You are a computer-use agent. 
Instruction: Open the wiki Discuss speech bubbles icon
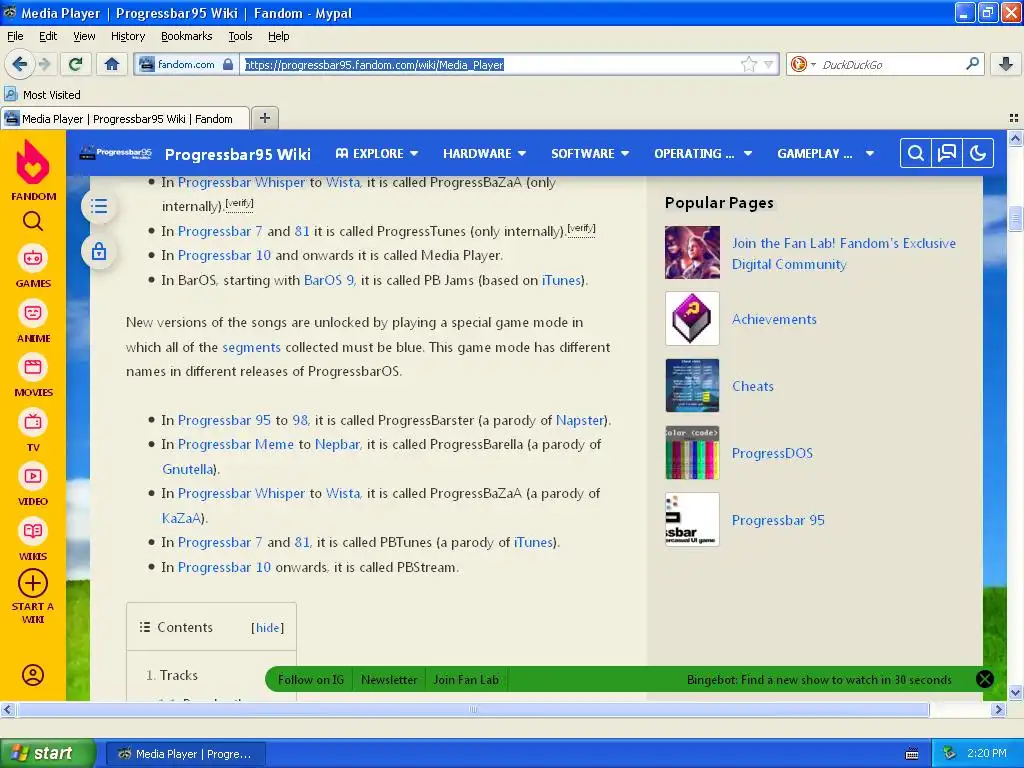click(x=946, y=153)
